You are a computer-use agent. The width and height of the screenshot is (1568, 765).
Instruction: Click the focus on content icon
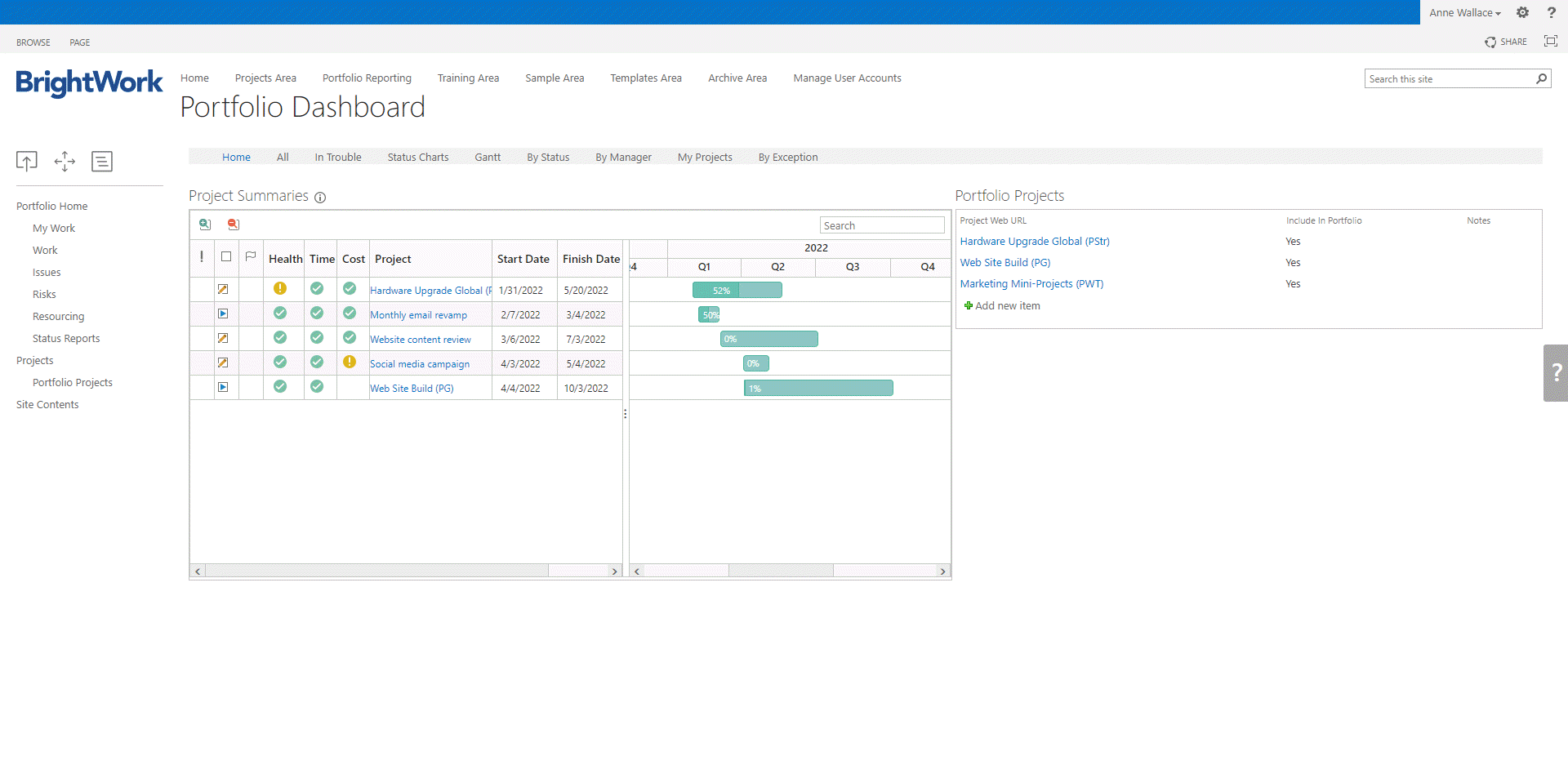click(1550, 42)
